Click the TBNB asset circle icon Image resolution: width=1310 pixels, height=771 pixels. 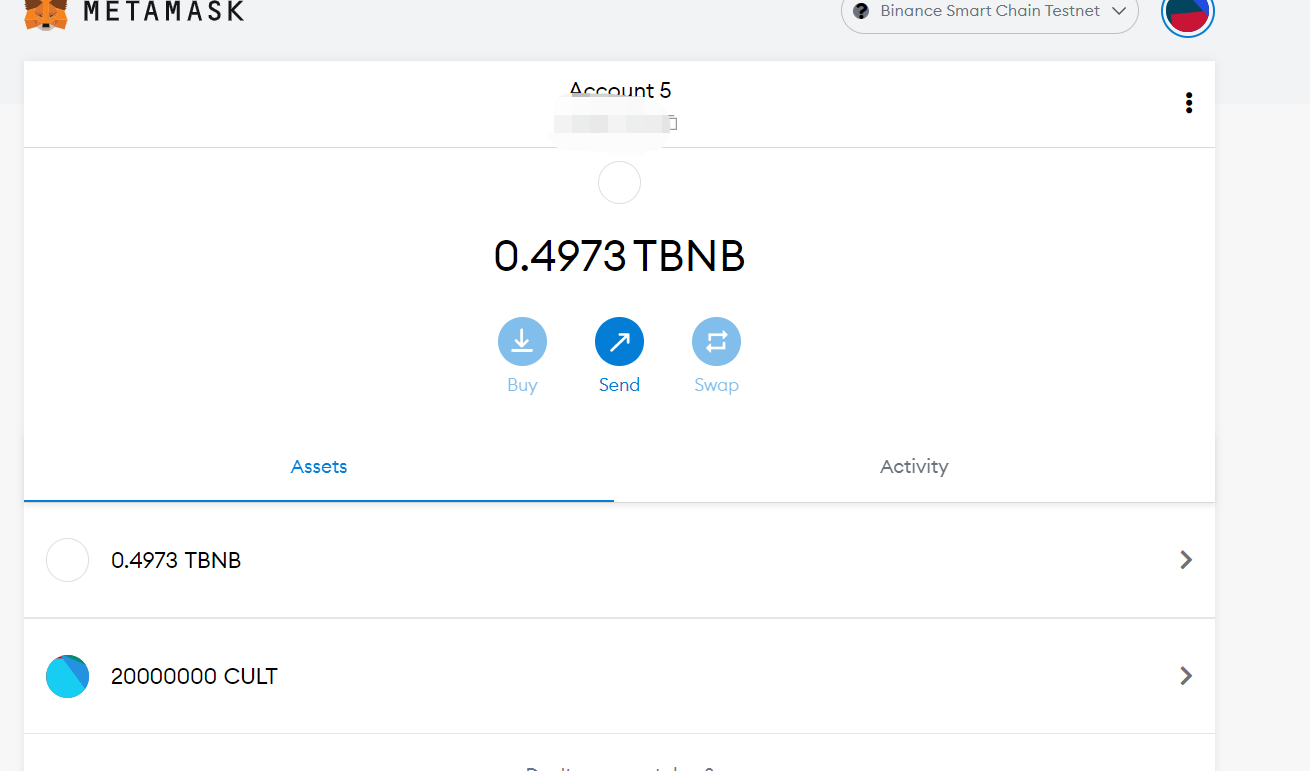click(68, 560)
